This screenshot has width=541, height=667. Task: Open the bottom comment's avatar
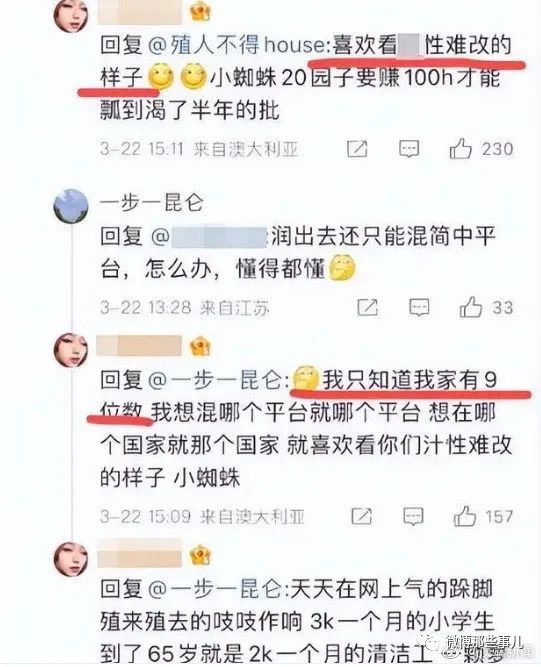[x=71, y=559]
